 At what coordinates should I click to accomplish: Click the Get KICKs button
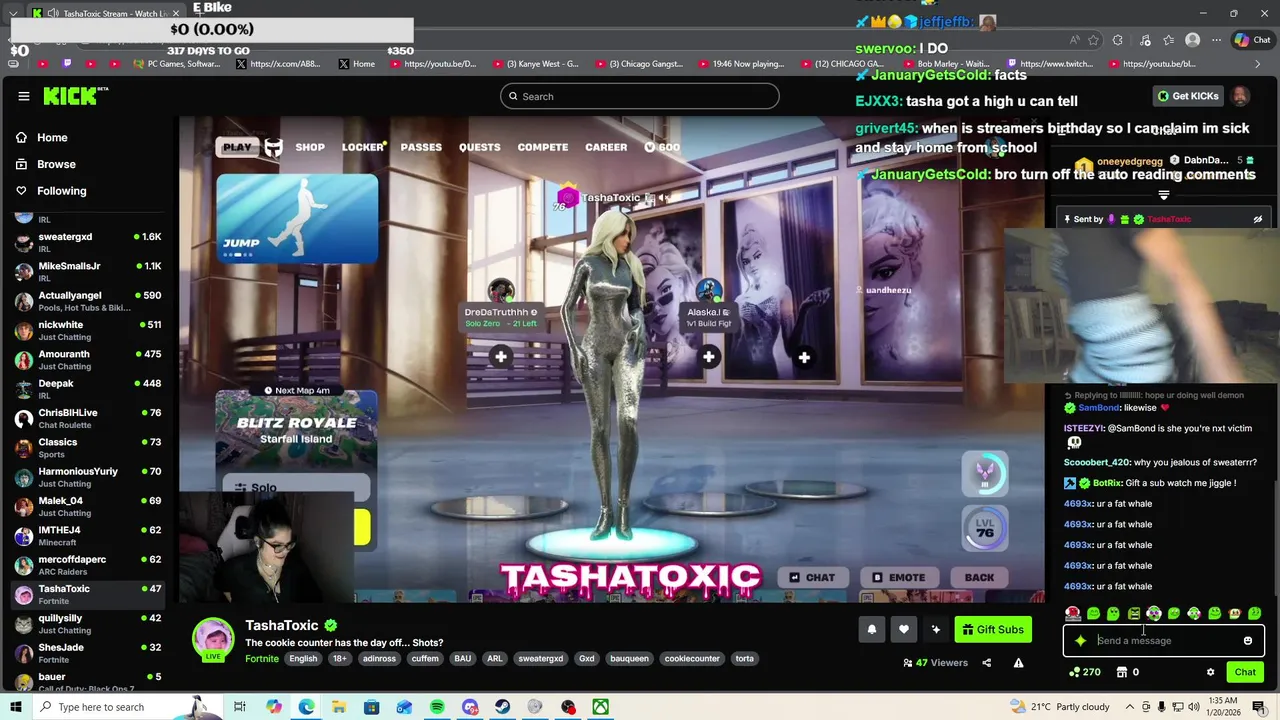click(1187, 96)
